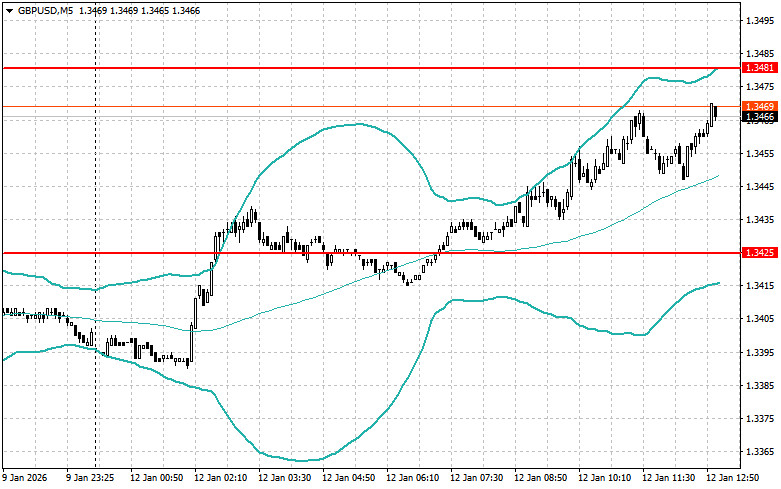
Task: Select the dashed vertical period separator line
Action: [x=96, y=237]
